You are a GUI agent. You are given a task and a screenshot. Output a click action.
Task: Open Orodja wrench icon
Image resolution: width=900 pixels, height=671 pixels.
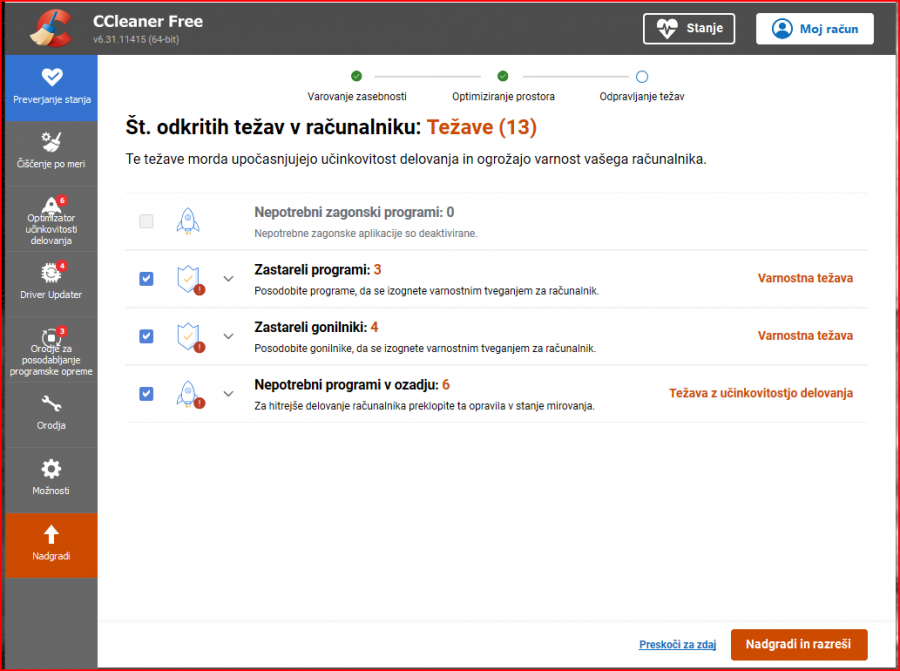click(51, 404)
